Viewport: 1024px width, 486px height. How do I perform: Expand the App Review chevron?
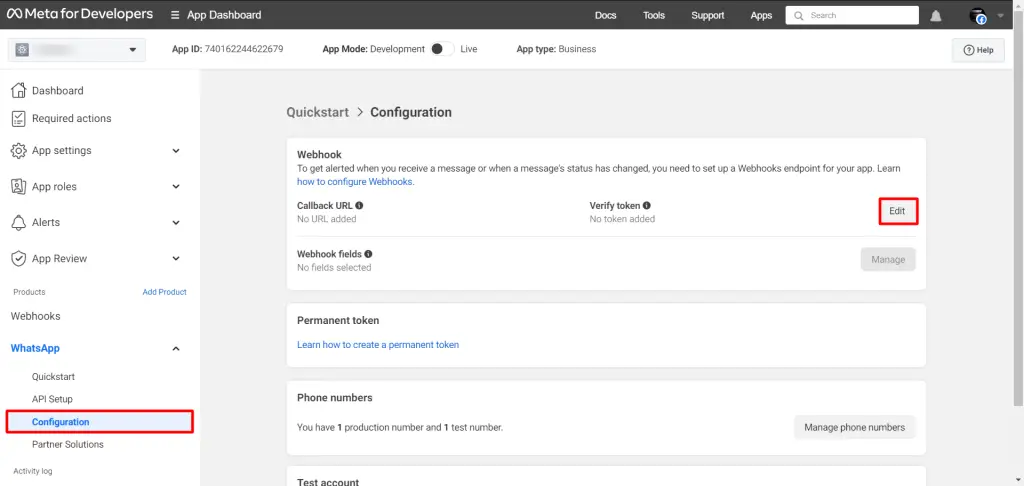pos(176,259)
